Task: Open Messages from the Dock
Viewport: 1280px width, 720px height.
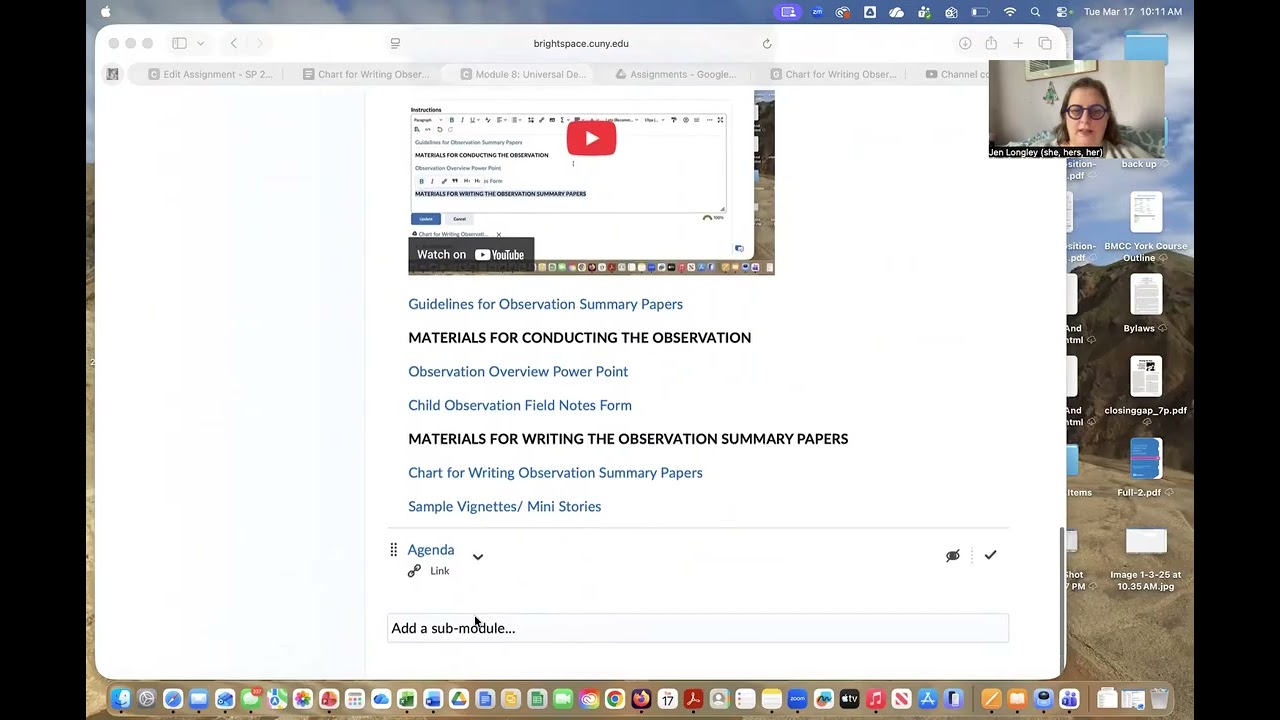Action: [x=251, y=699]
